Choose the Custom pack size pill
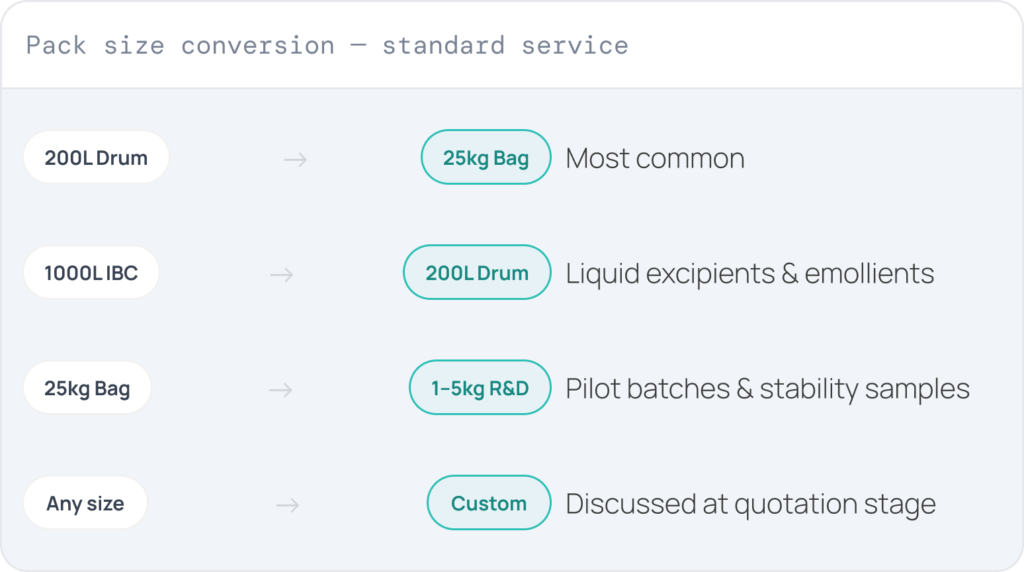This screenshot has height=572, width=1024. click(x=488, y=503)
